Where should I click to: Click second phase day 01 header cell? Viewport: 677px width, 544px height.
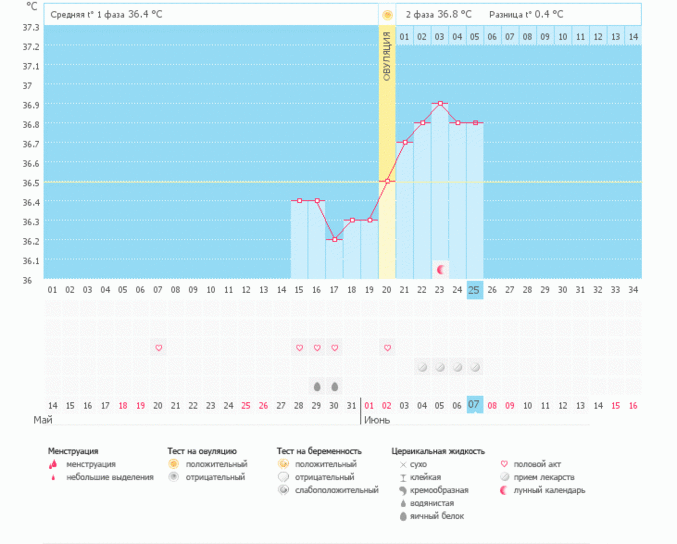(405, 37)
